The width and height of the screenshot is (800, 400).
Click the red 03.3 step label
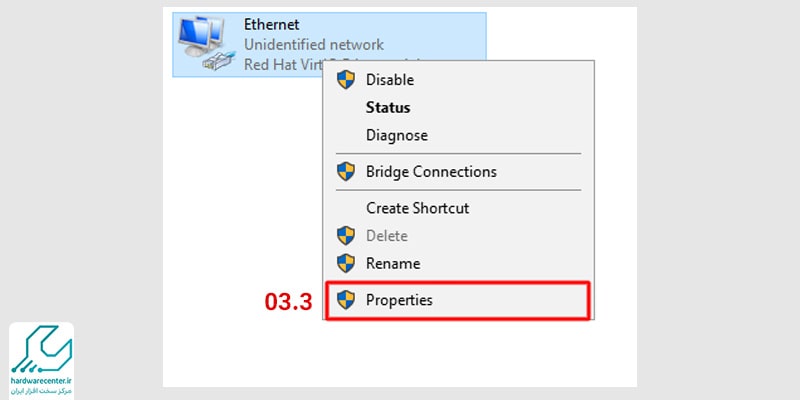[x=288, y=302]
